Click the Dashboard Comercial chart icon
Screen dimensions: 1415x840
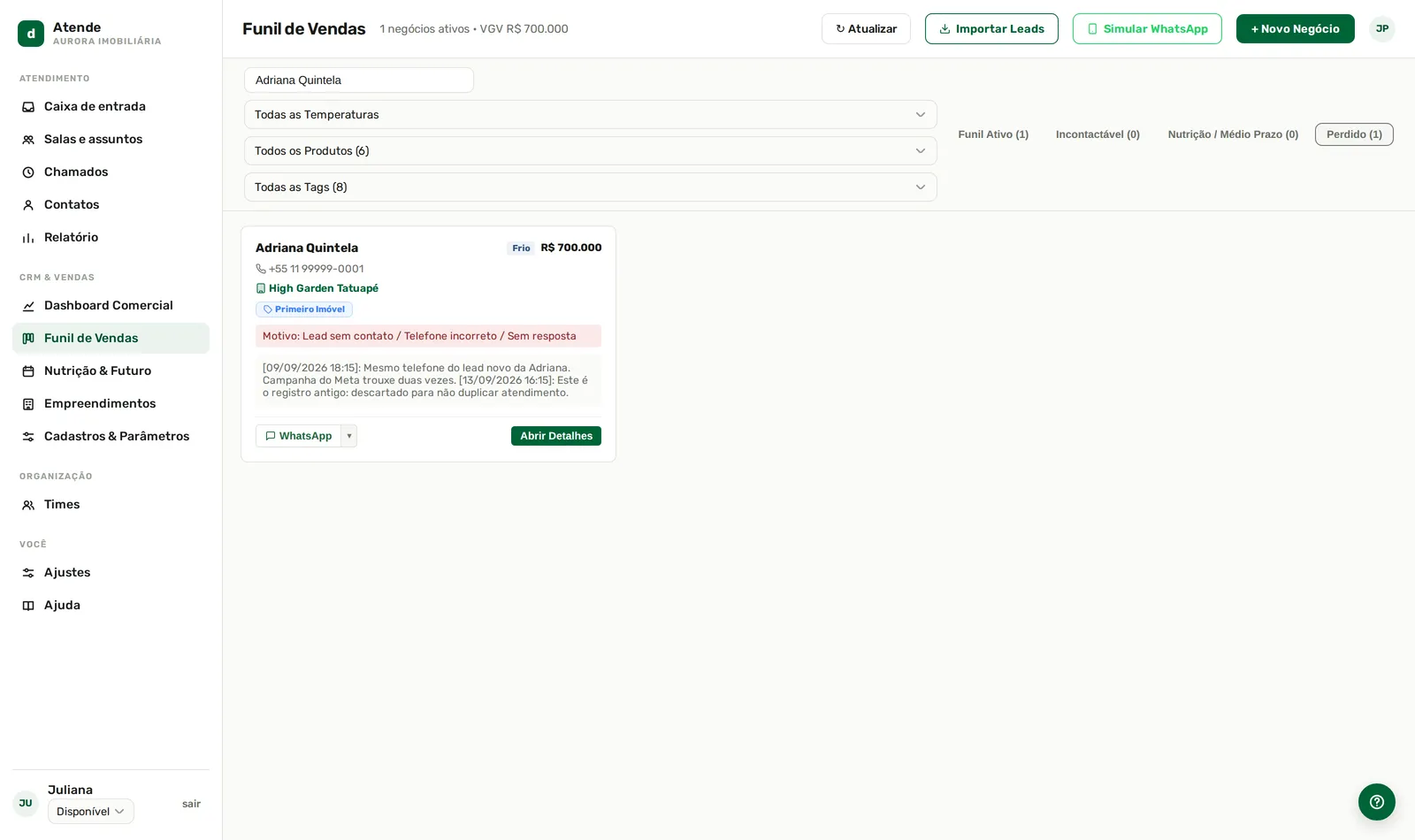pos(28,306)
